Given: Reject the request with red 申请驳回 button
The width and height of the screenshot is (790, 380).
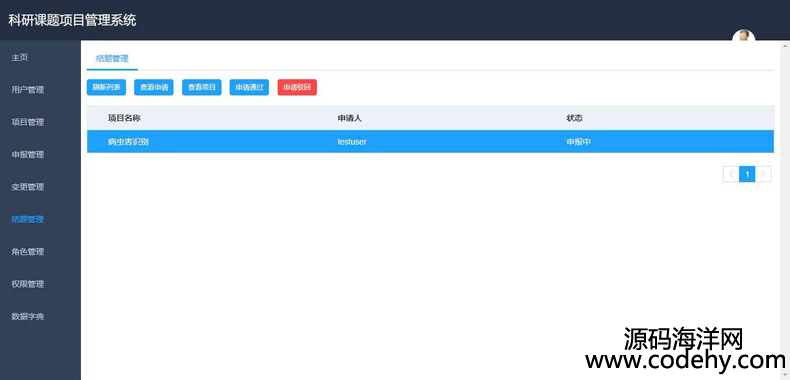Looking at the screenshot, I should click(297, 87).
